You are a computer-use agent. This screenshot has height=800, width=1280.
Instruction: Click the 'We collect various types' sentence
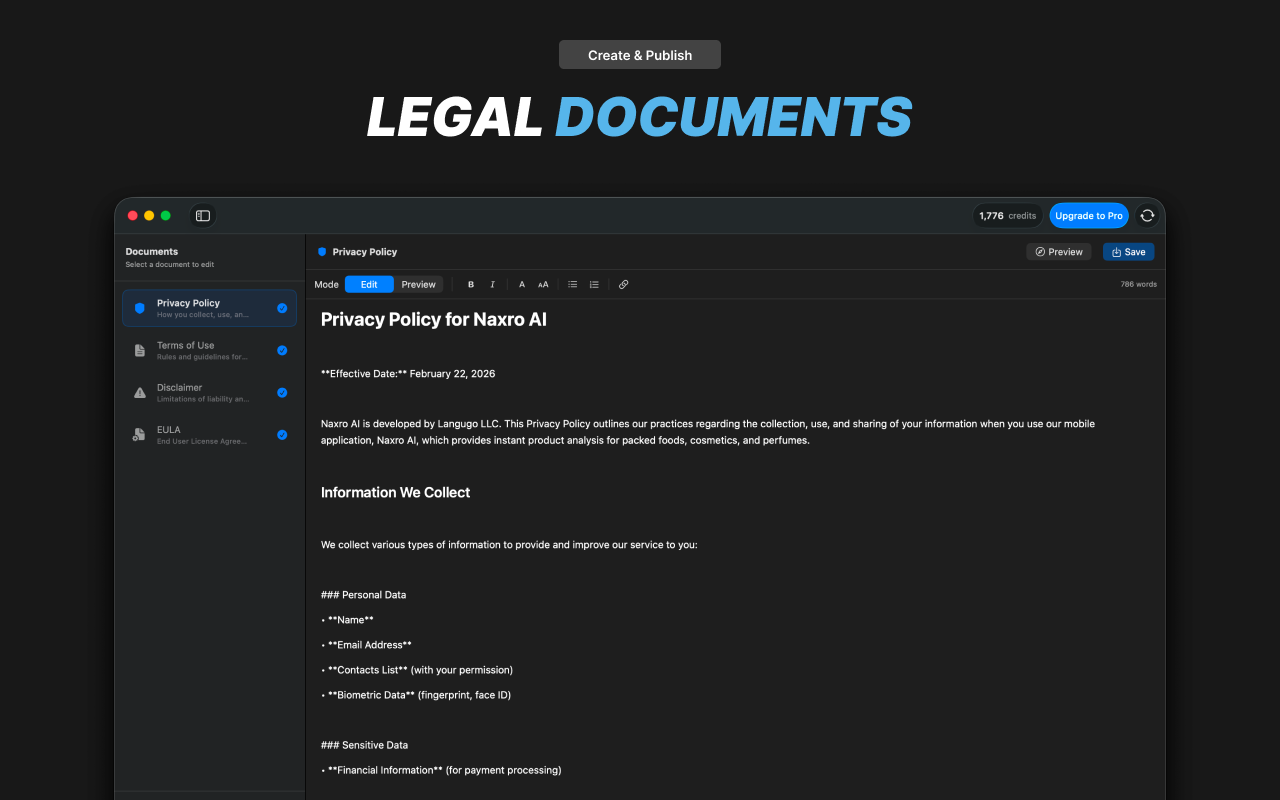(509, 545)
